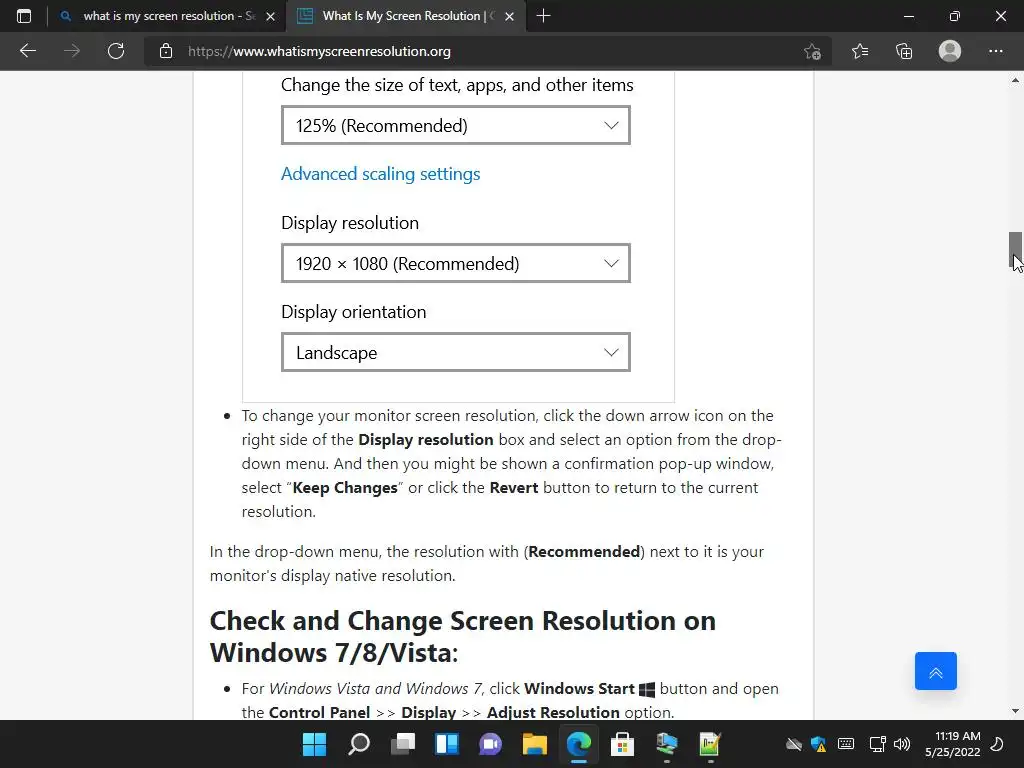This screenshot has height=768, width=1024.
Task: Open volume control in system tray
Action: pyautogui.click(x=902, y=744)
